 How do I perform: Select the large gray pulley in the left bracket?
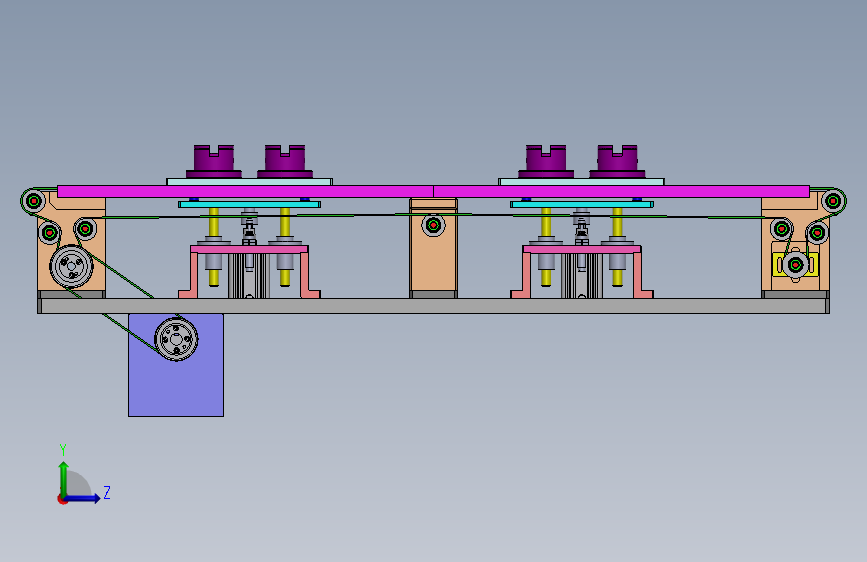click(71, 267)
